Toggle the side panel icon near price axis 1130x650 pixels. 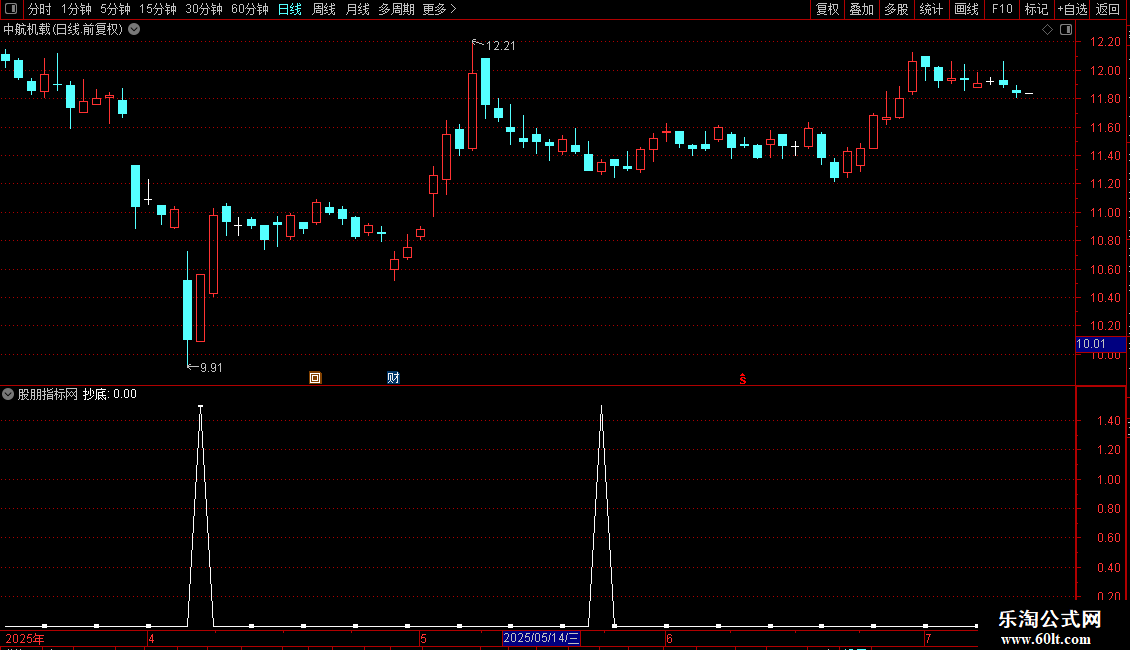[x=1066, y=30]
